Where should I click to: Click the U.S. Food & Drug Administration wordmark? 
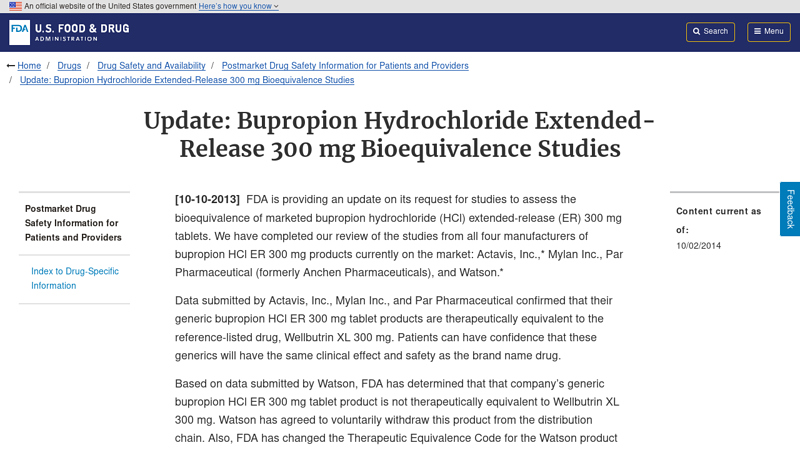click(82, 32)
